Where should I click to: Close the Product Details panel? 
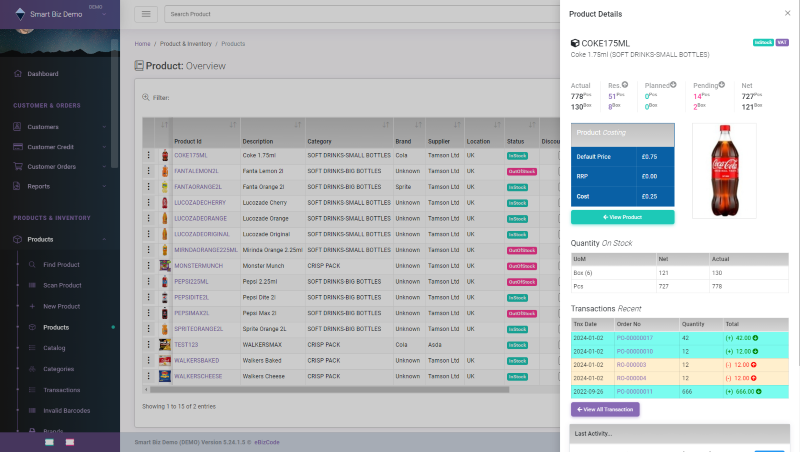pyautogui.click(x=787, y=13)
